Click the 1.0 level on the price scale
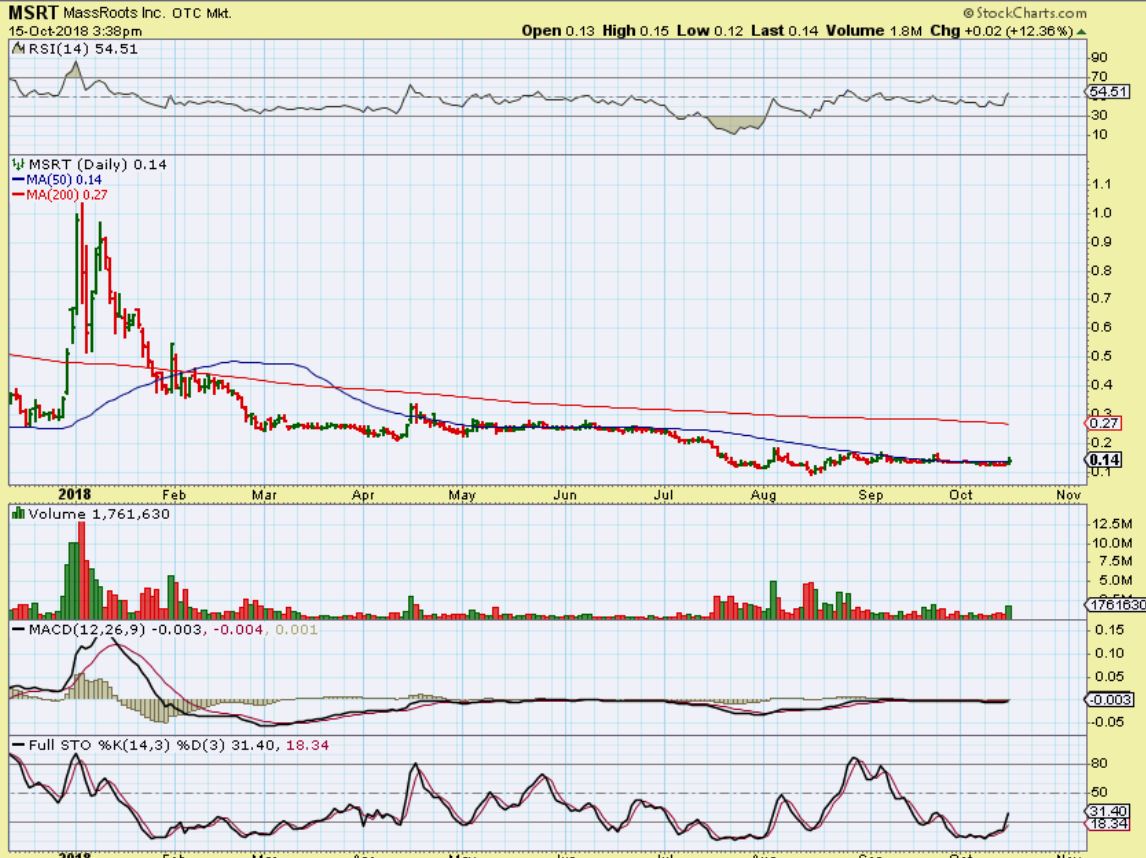Image resolution: width=1146 pixels, height=858 pixels. tap(1101, 213)
